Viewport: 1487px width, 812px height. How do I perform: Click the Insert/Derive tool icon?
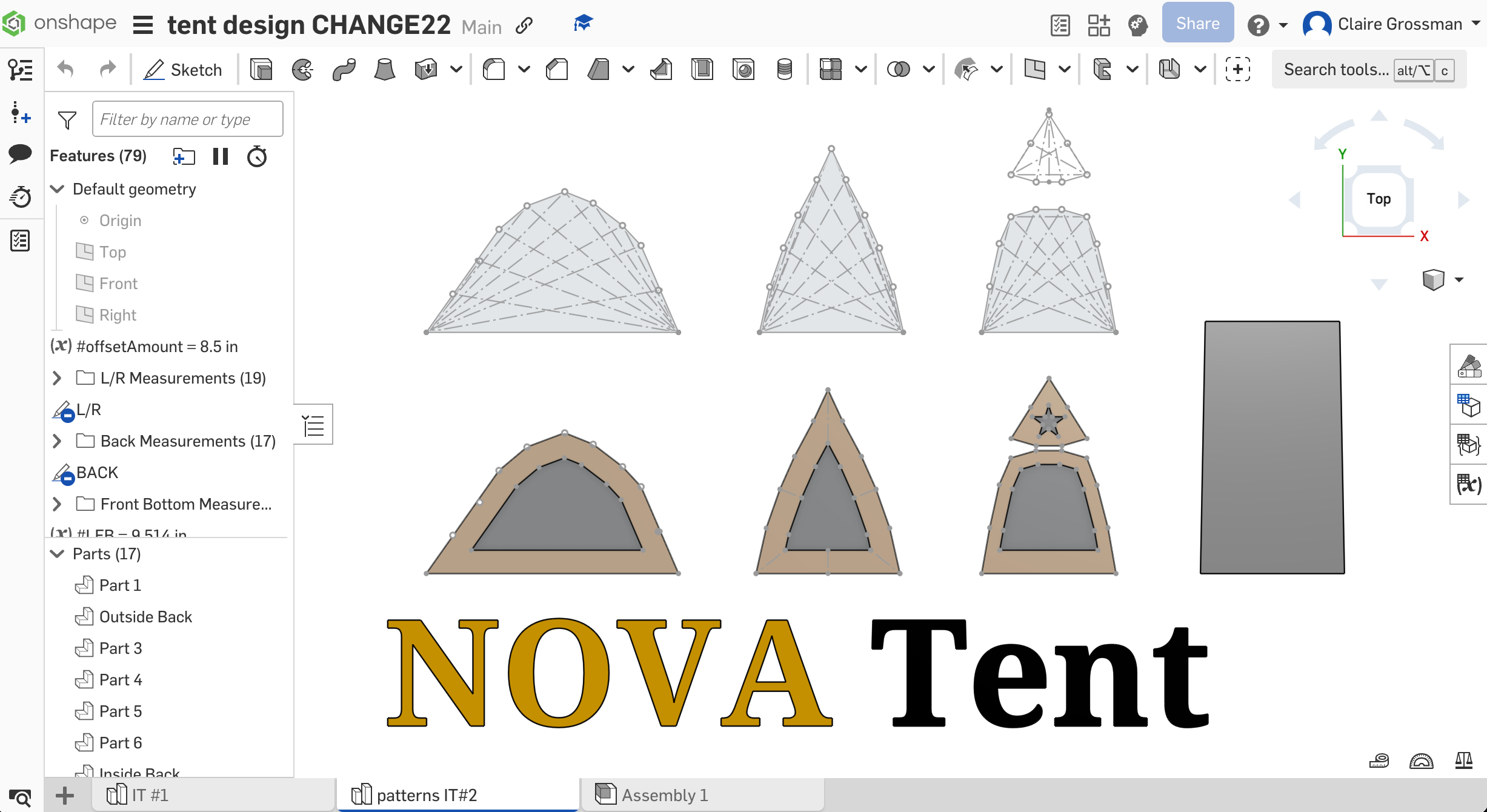click(x=1238, y=70)
